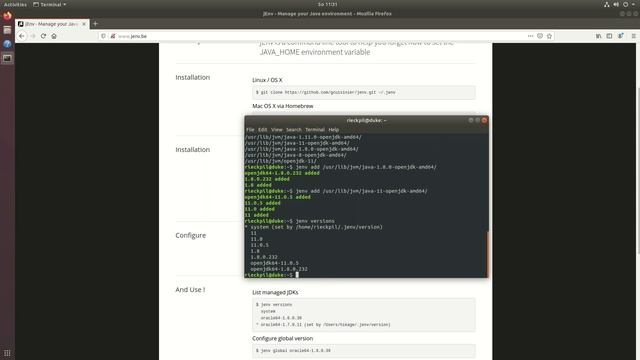Minimize the terminal window
Viewport: 640px width, 360px height.
tap(471, 120)
